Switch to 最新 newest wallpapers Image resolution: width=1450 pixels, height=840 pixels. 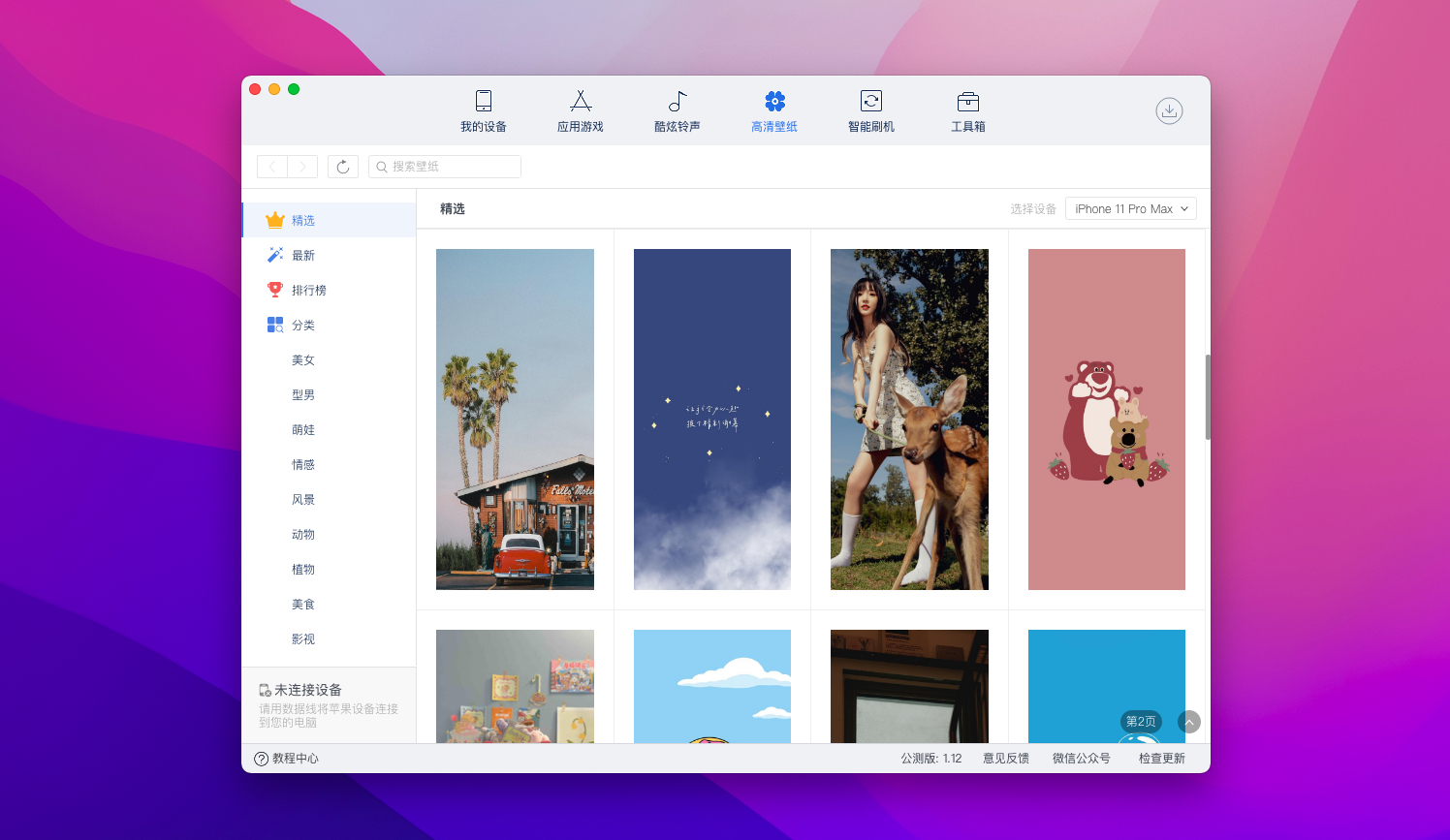click(302, 256)
